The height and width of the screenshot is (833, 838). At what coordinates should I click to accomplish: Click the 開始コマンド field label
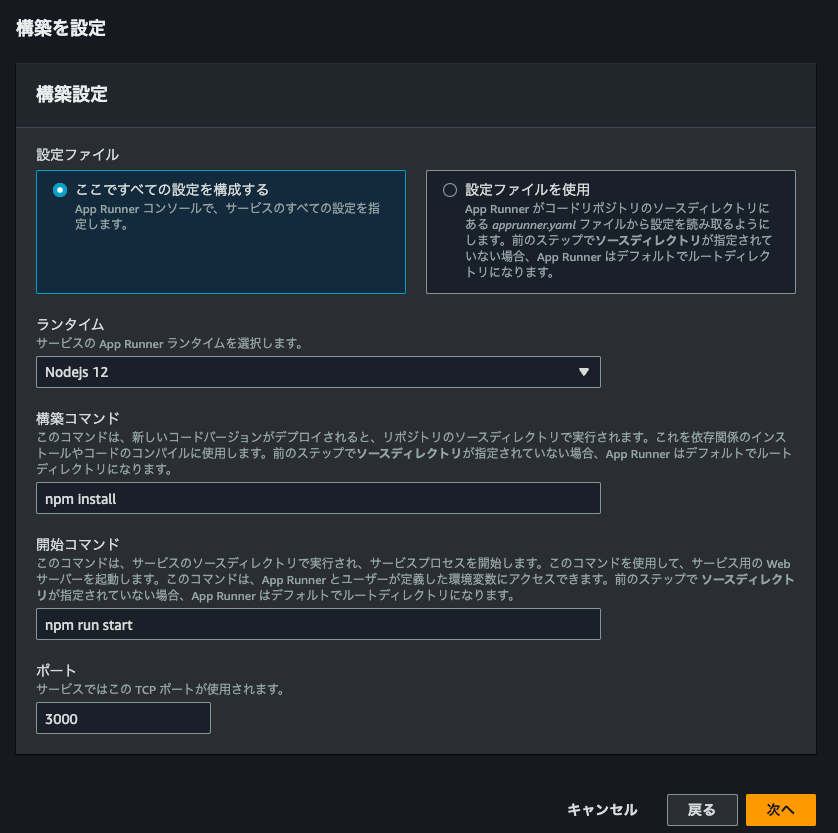pyautogui.click(x=78, y=544)
